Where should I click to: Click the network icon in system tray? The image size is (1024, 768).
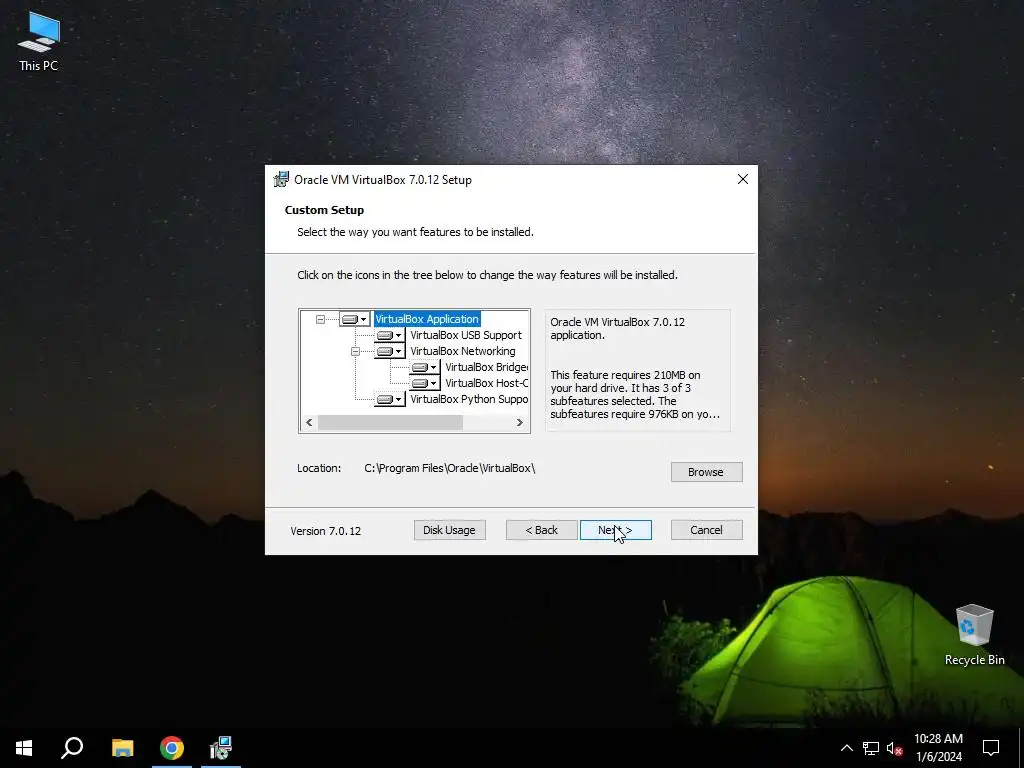point(871,748)
